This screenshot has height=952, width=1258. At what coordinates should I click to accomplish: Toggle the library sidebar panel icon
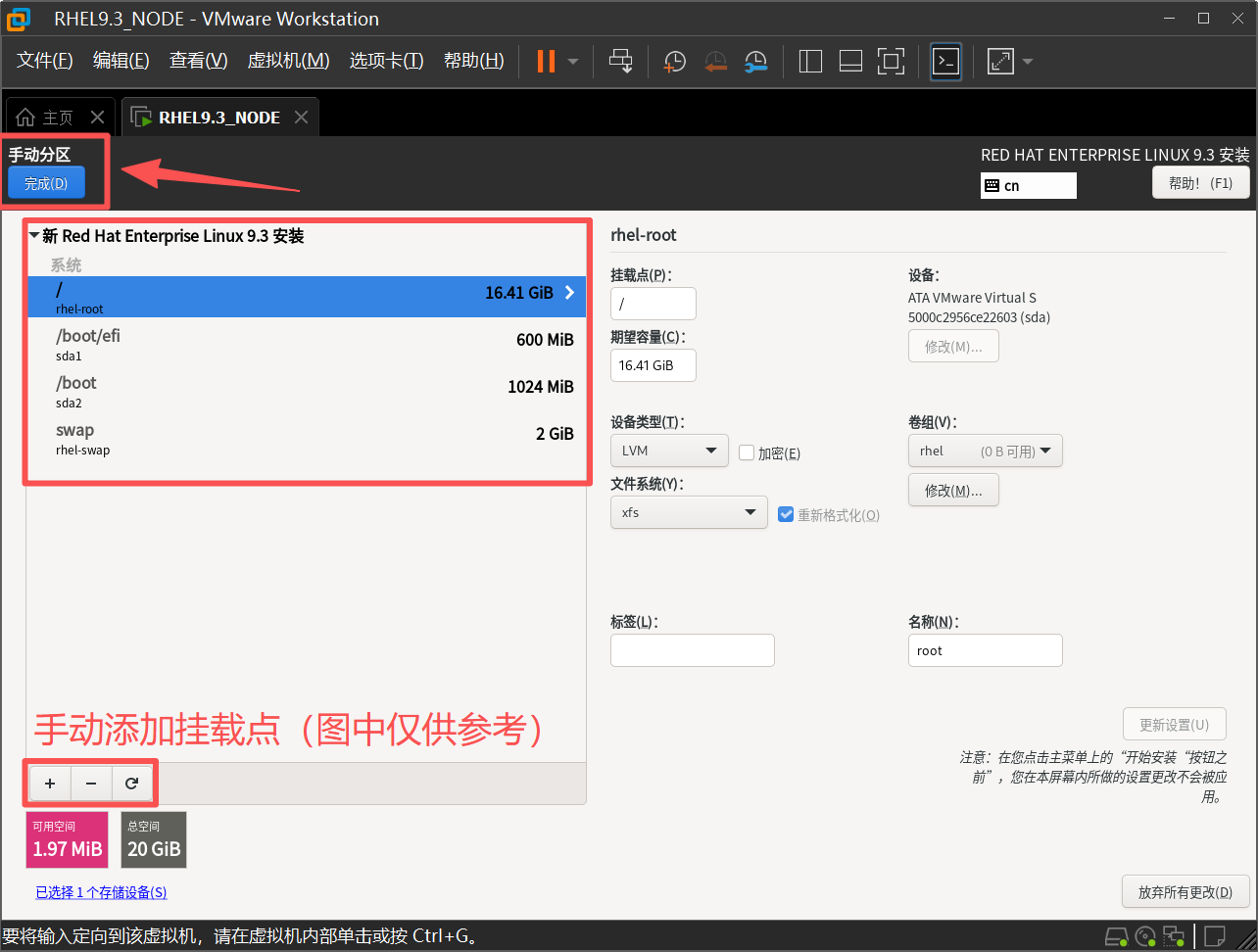point(810,61)
